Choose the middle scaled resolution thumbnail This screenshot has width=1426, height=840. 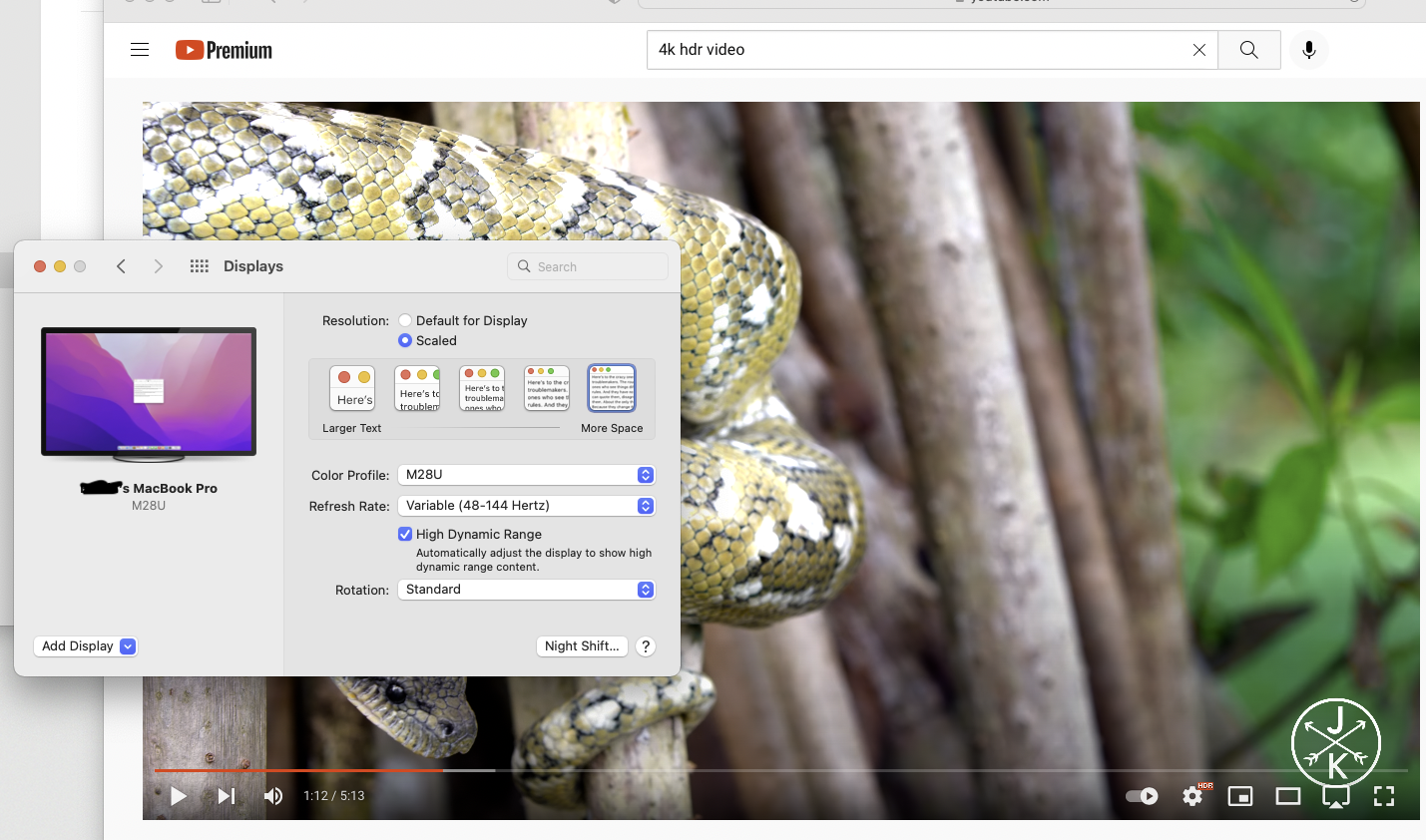click(x=482, y=388)
